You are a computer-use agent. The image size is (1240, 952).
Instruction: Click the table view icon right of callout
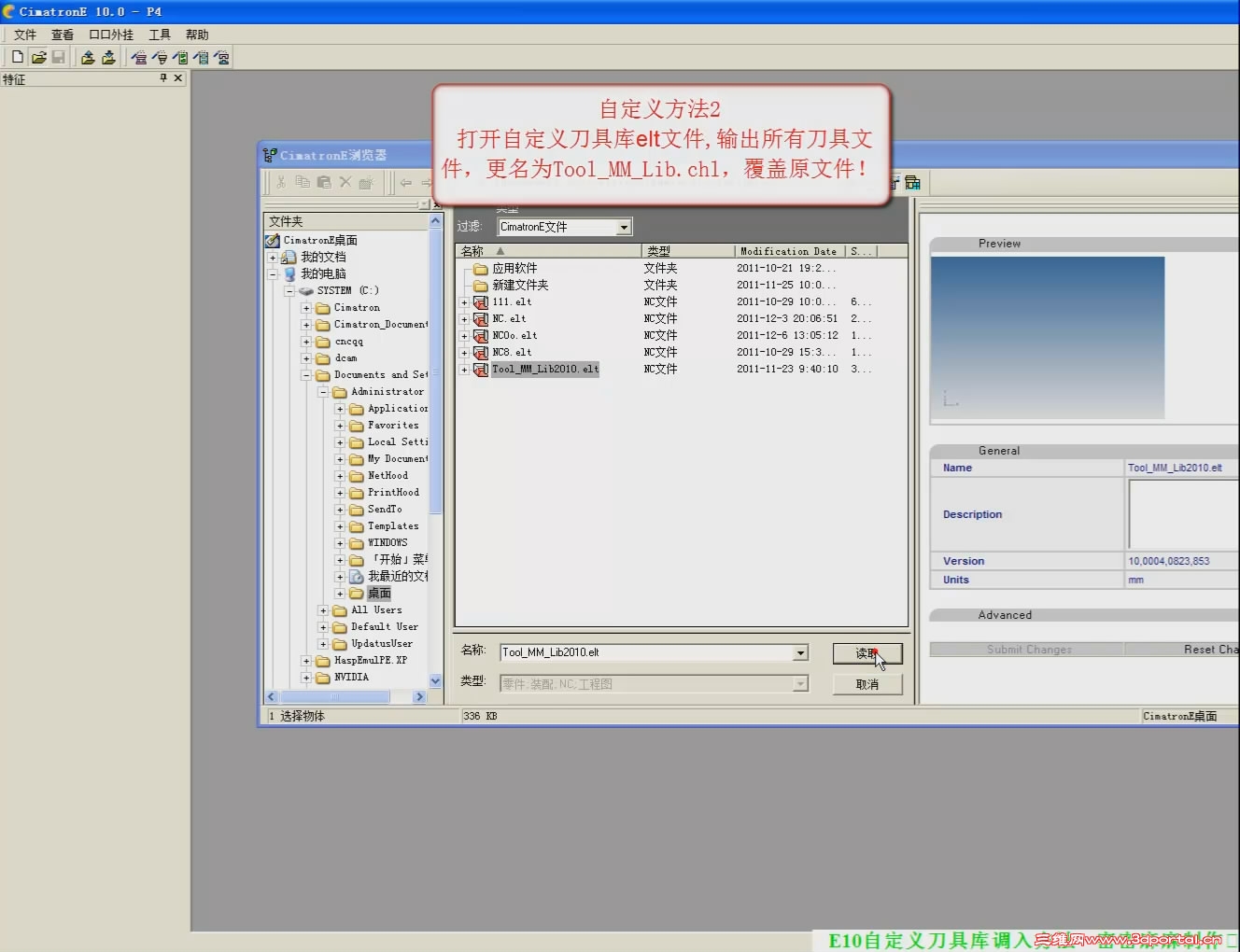[x=912, y=182]
